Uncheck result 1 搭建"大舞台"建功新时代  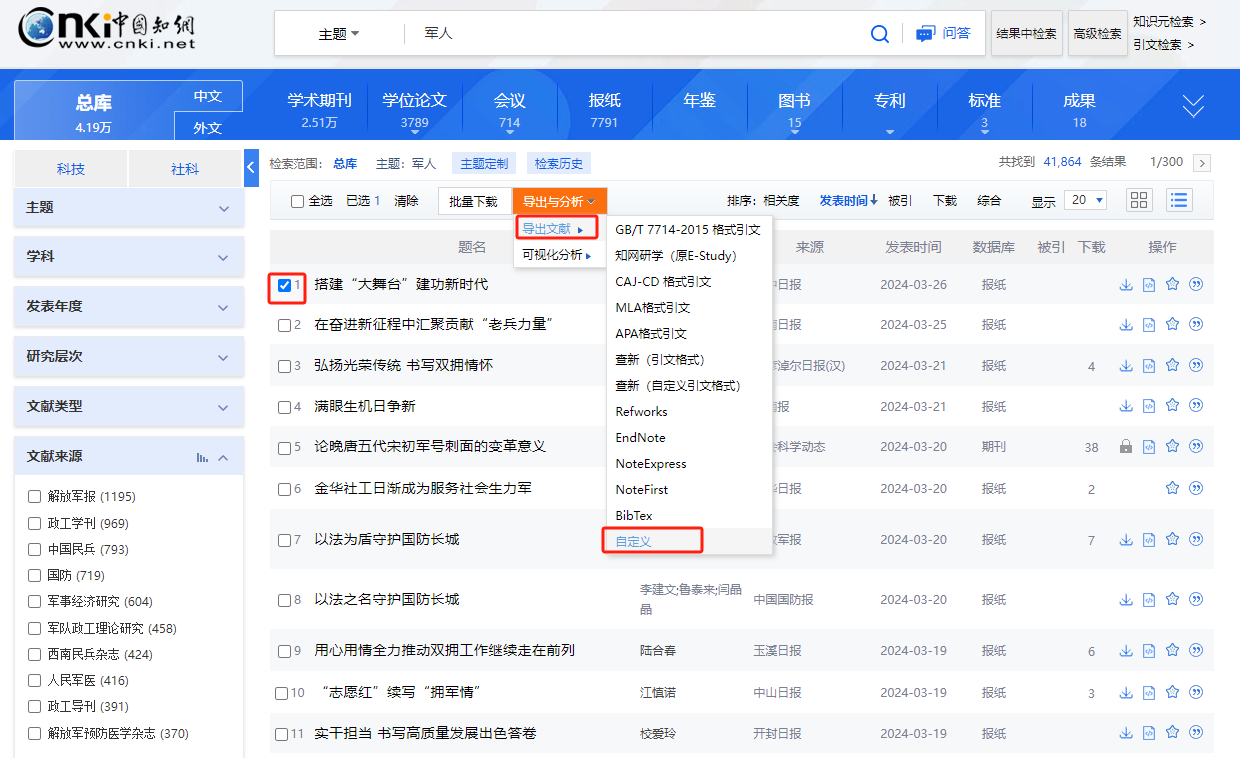(284, 285)
